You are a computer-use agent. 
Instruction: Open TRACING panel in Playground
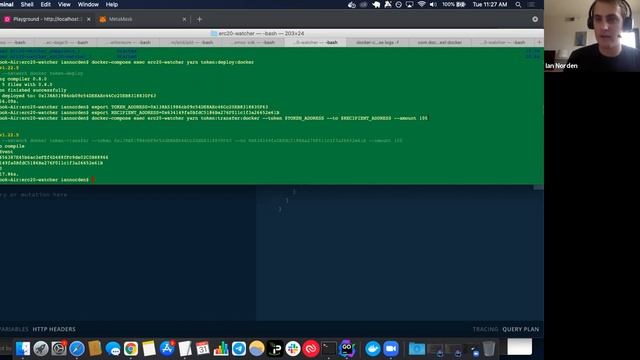pyautogui.click(x=485, y=329)
